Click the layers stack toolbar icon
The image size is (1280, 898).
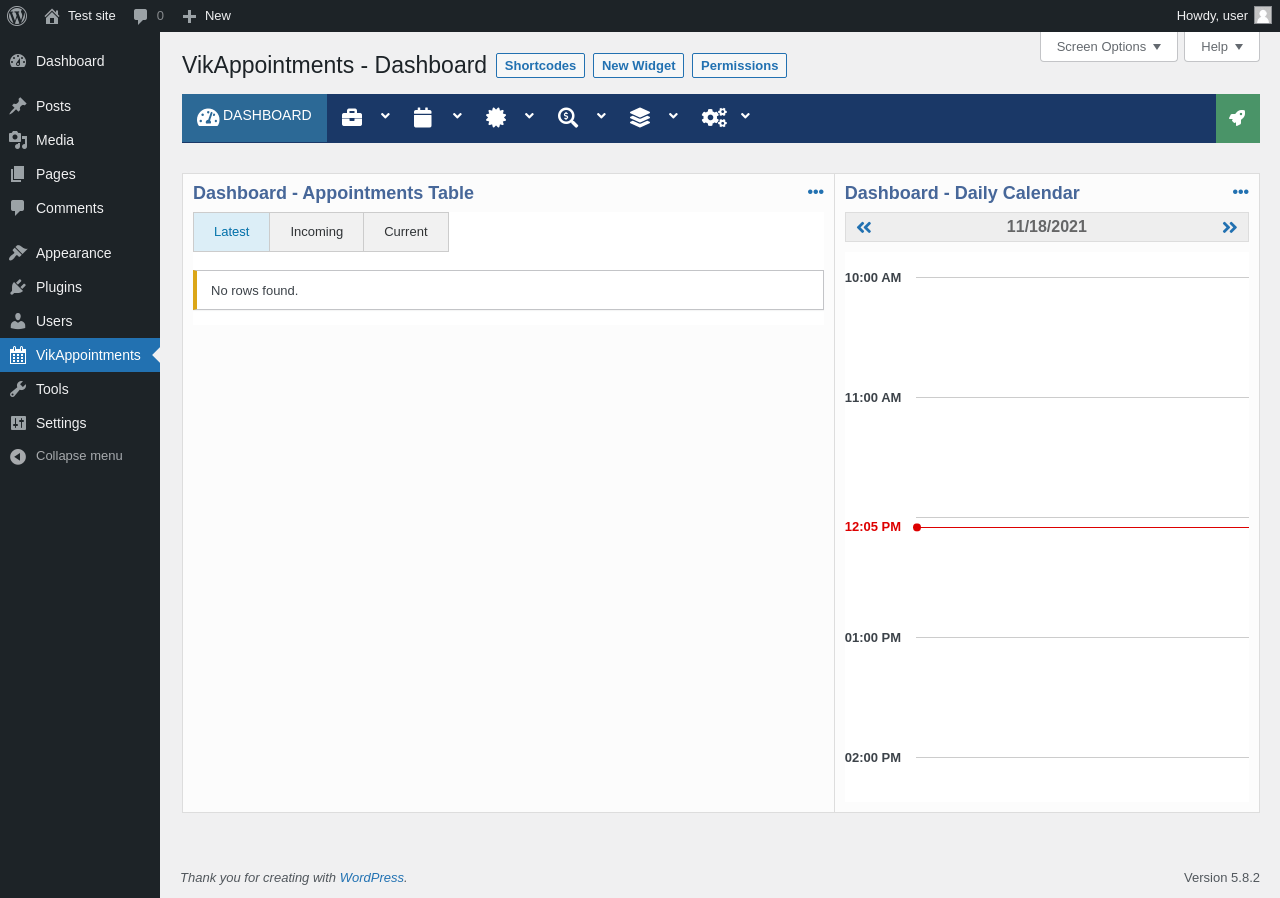tap(640, 118)
